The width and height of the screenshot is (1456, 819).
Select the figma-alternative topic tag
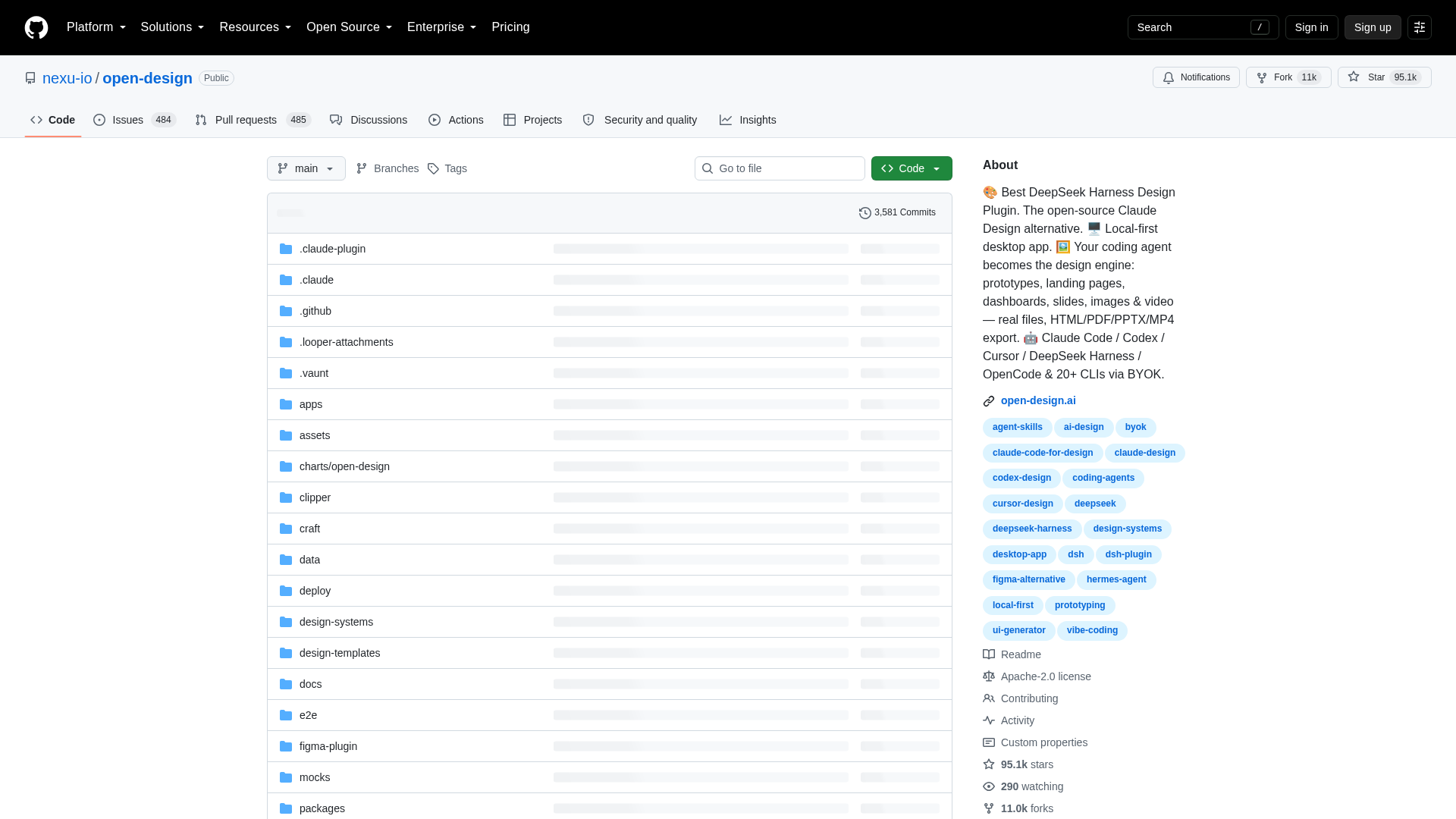[1028, 580]
